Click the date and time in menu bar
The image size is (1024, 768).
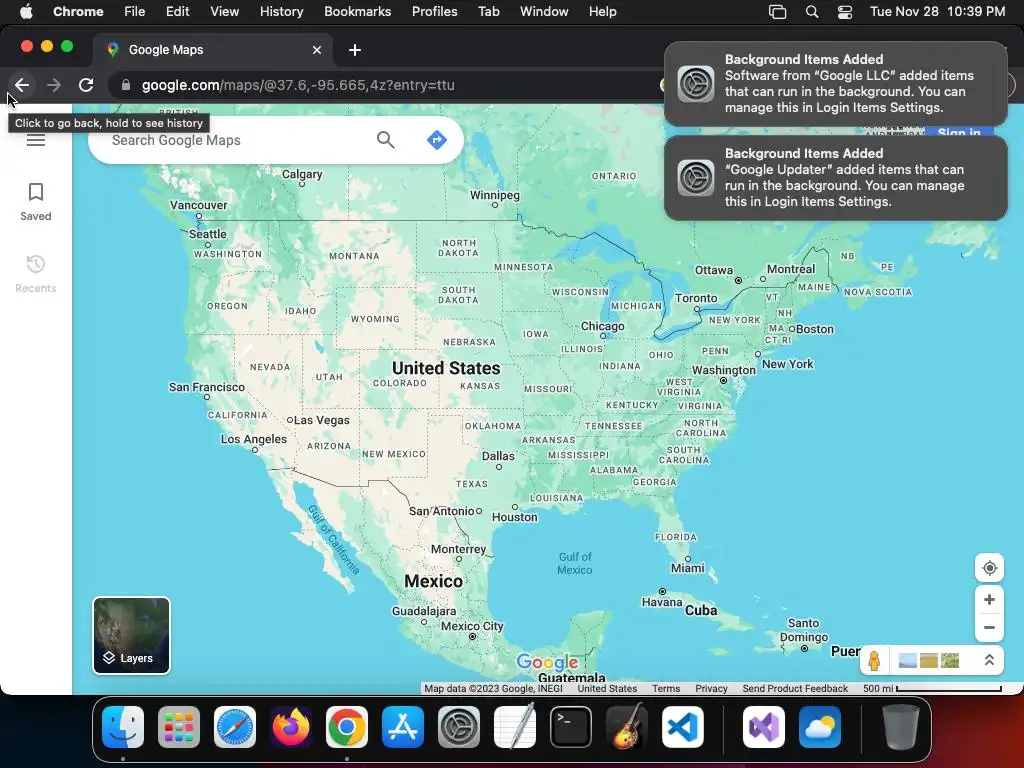click(937, 12)
